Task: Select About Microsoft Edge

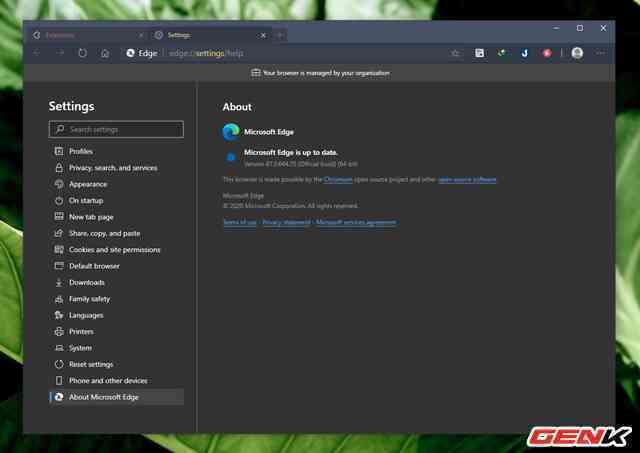Action: tap(116, 397)
